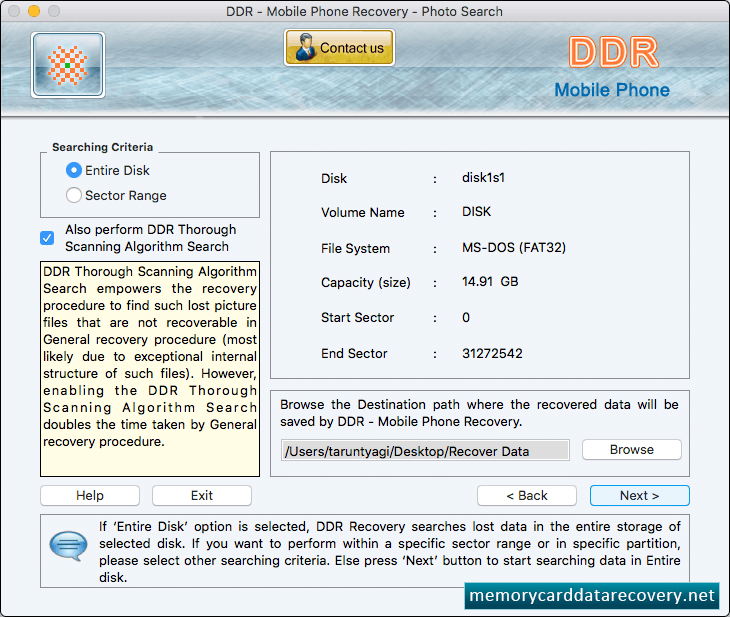Viewport: 730px width, 617px height.
Task: Click the destination path field Recover Data
Action: 425,451
